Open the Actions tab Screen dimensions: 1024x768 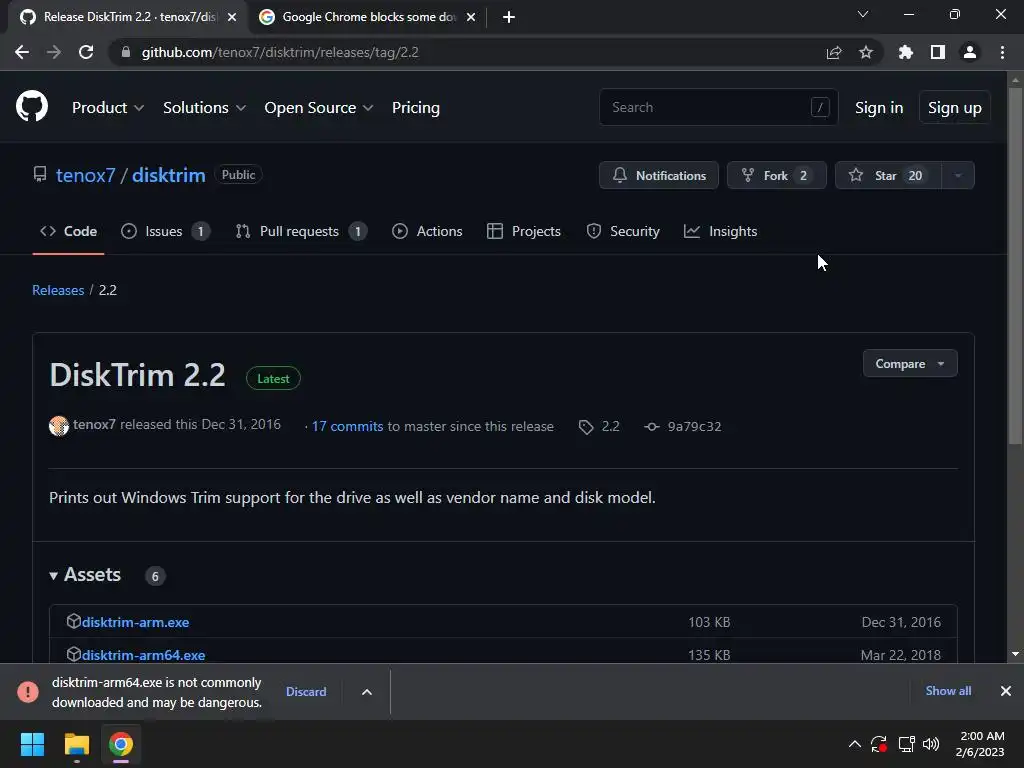click(x=427, y=231)
